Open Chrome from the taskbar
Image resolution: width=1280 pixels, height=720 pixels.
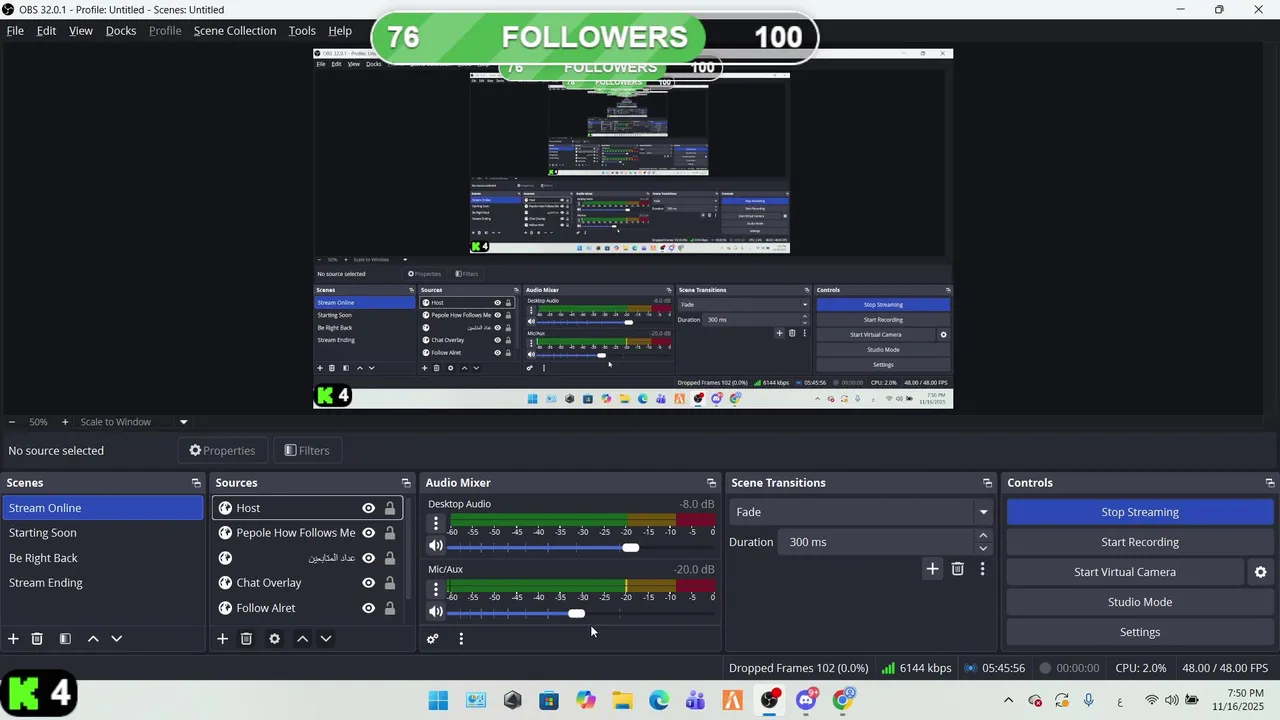click(x=843, y=700)
